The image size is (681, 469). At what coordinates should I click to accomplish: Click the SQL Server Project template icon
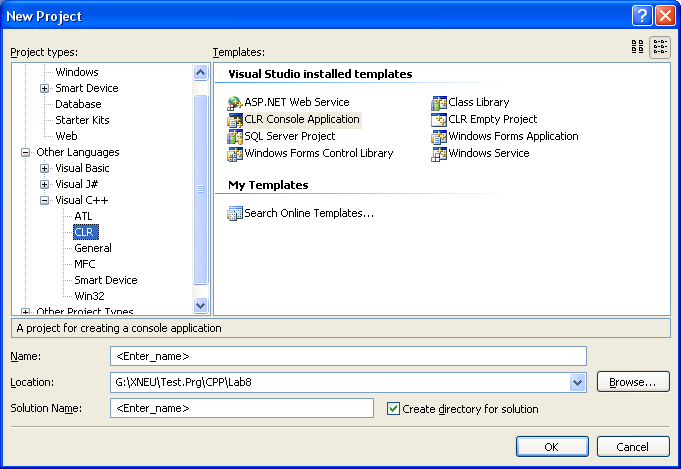coord(235,137)
